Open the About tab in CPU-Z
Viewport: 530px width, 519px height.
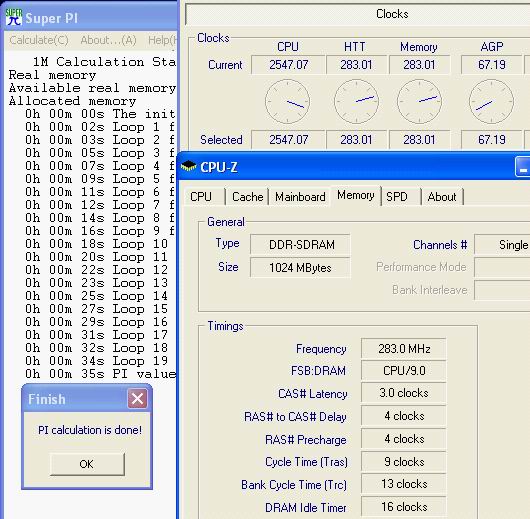click(x=442, y=196)
